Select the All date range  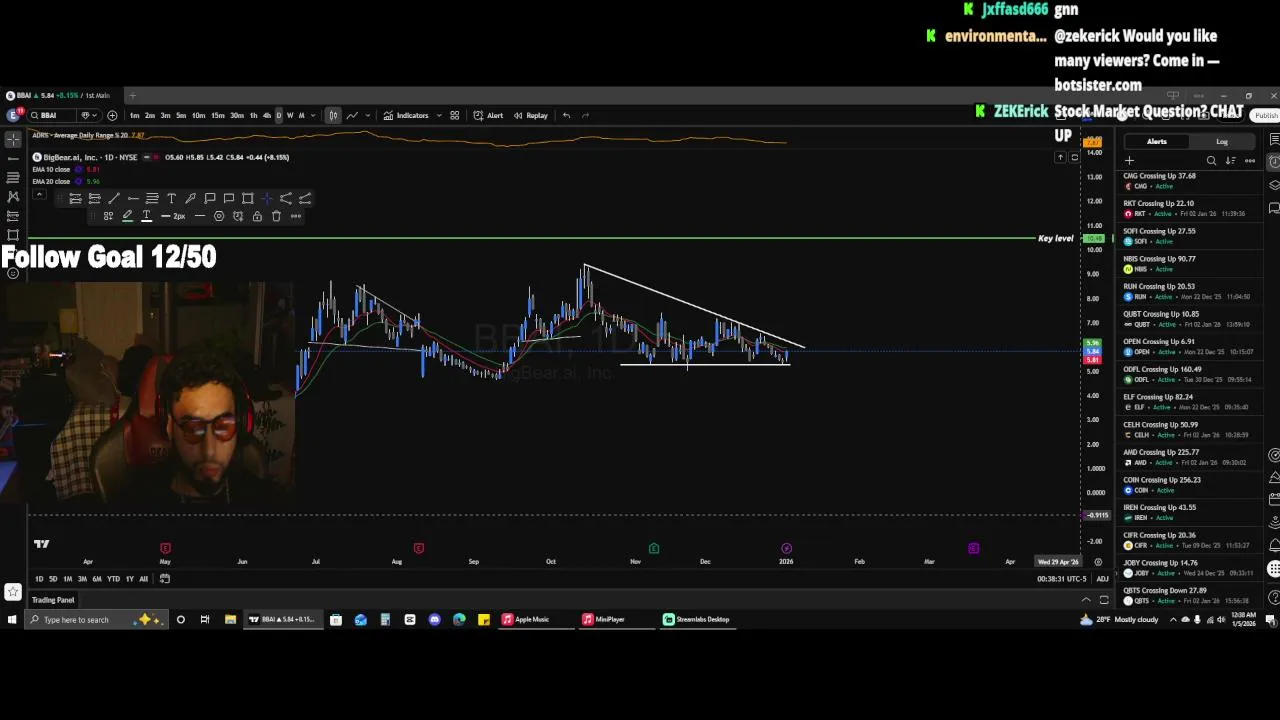143,579
